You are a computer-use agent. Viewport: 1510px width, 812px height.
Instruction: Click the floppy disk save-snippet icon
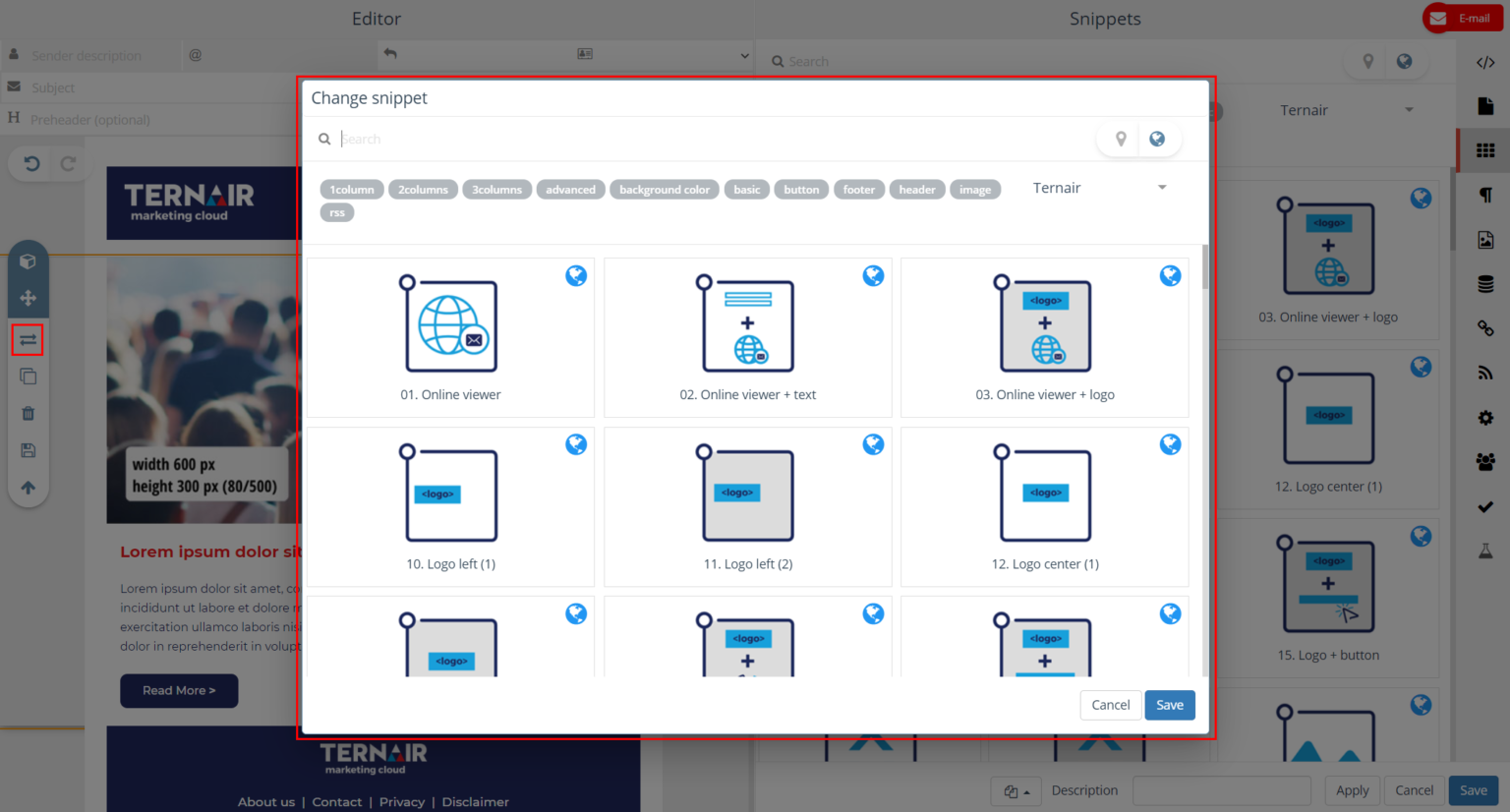point(28,450)
